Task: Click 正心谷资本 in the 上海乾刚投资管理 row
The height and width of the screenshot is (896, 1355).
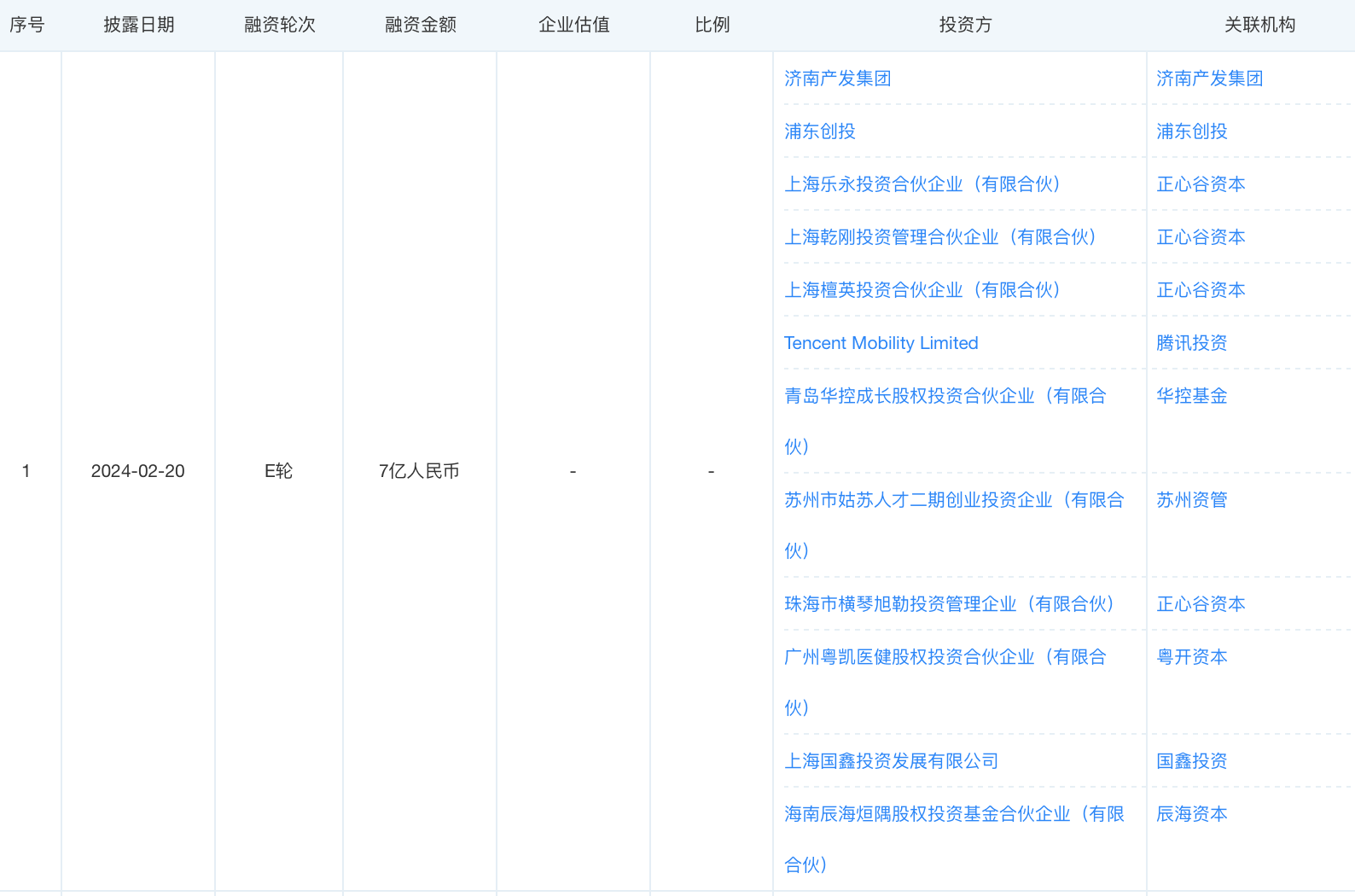Action: click(1201, 237)
